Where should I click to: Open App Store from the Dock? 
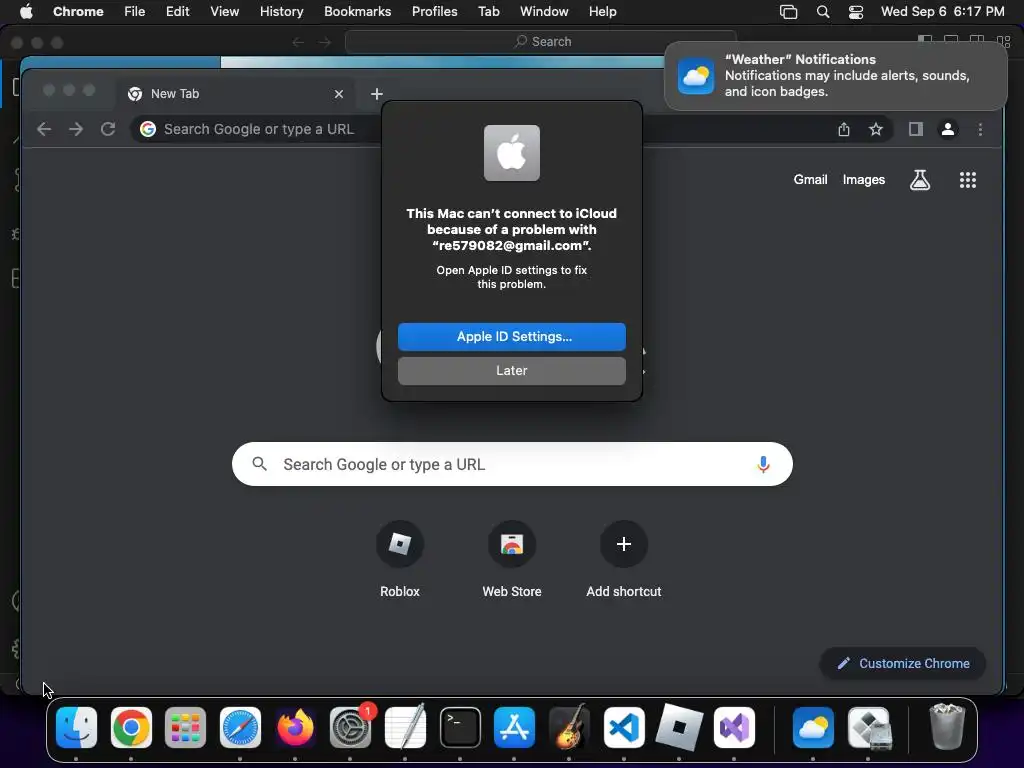(x=515, y=728)
